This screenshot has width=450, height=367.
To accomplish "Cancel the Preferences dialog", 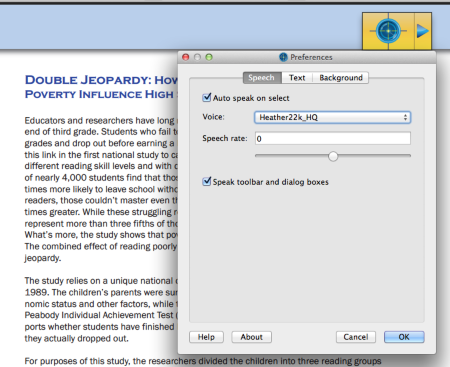I will 356,337.
